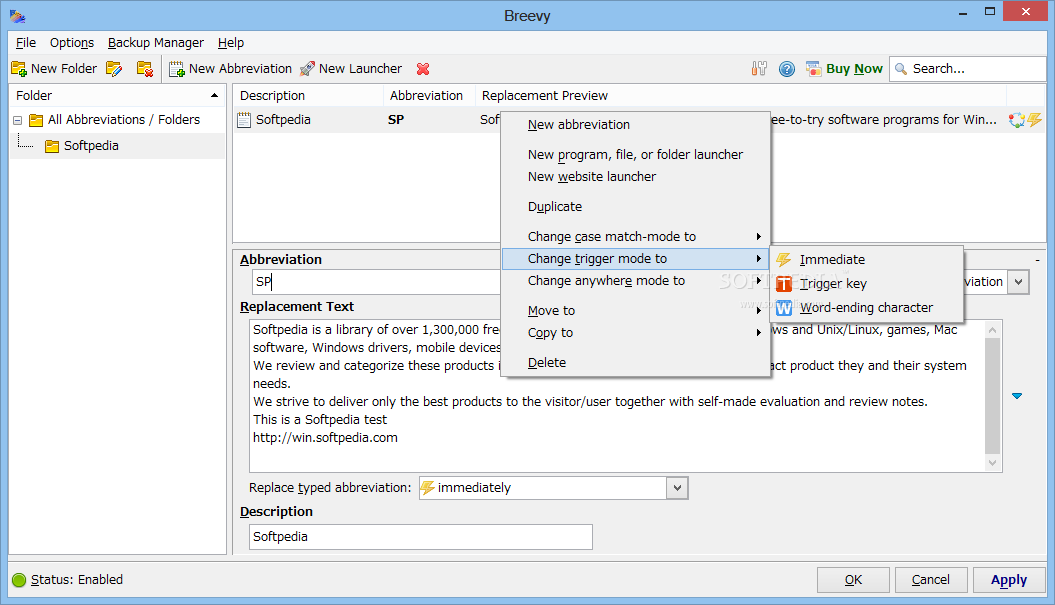Select the Softpedia abbreviation row icon
Image resolution: width=1055 pixels, height=605 pixels.
244,120
